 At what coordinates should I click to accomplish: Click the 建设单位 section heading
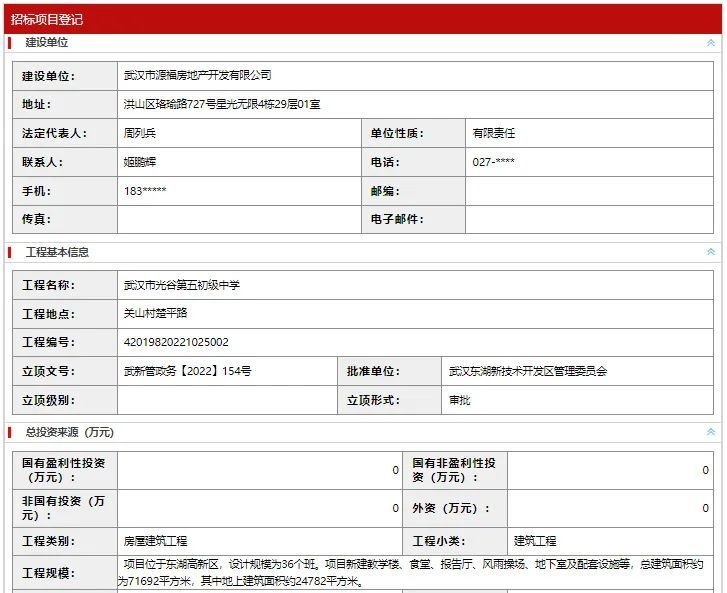(47, 43)
